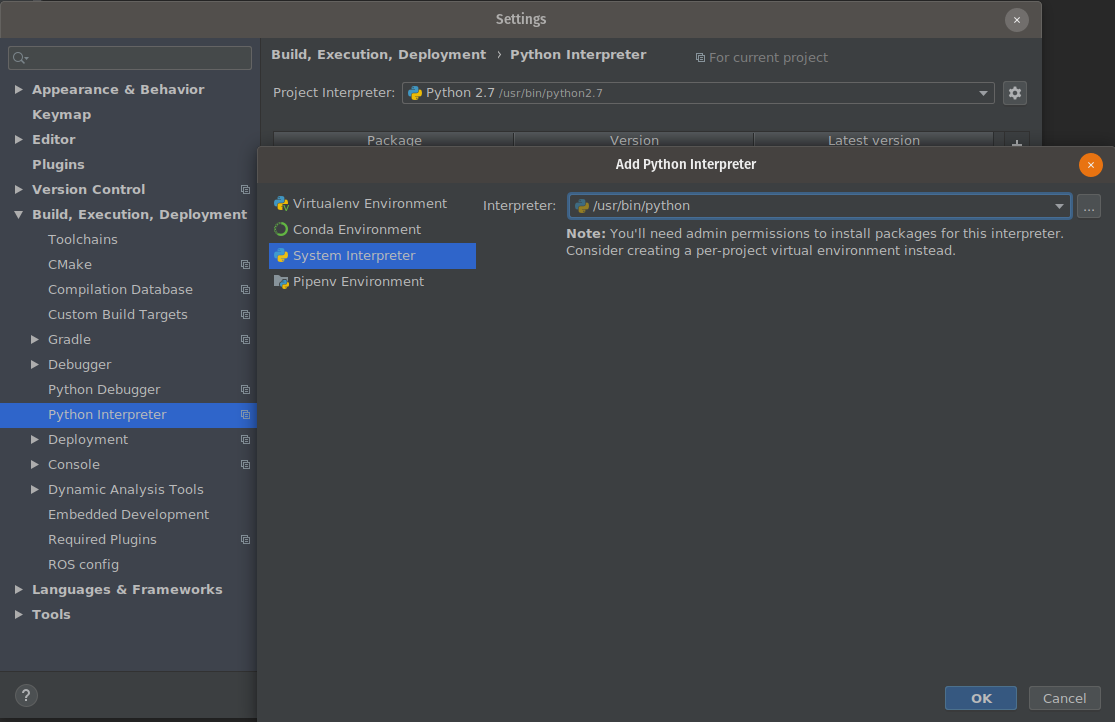Click Build, Execution, Deployment breadcrumb
The image size is (1115, 722).
pyautogui.click(x=378, y=55)
